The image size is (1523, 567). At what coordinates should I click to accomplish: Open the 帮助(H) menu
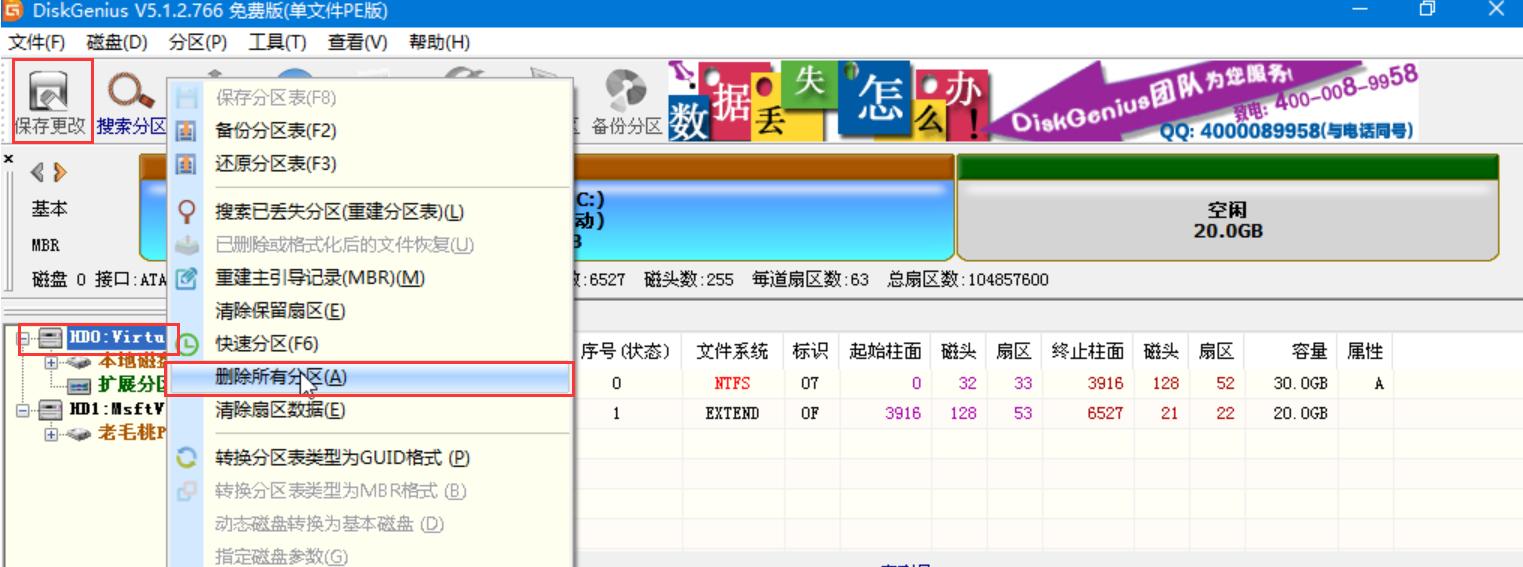click(x=439, y=43)
